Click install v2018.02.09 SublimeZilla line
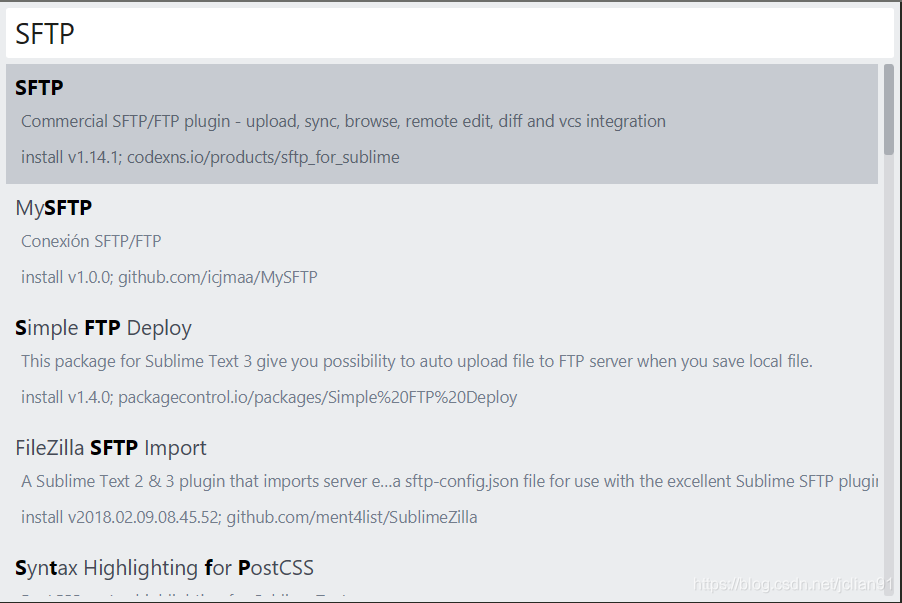 click(x=249, y=517)
